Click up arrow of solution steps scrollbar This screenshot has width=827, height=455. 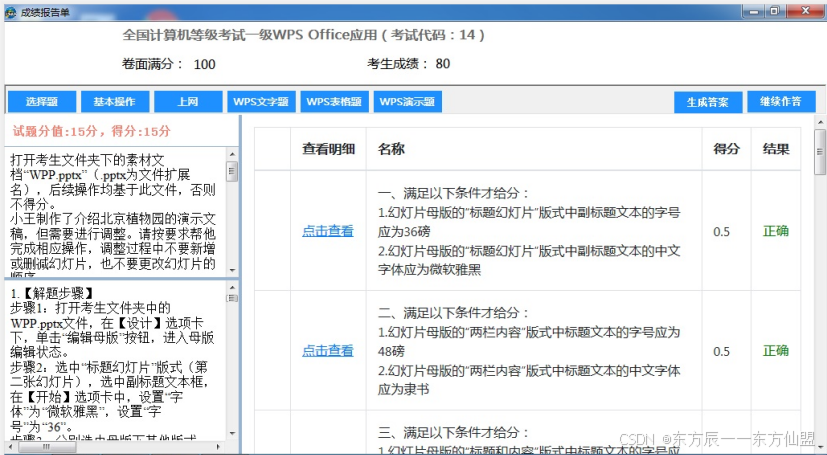232,287
